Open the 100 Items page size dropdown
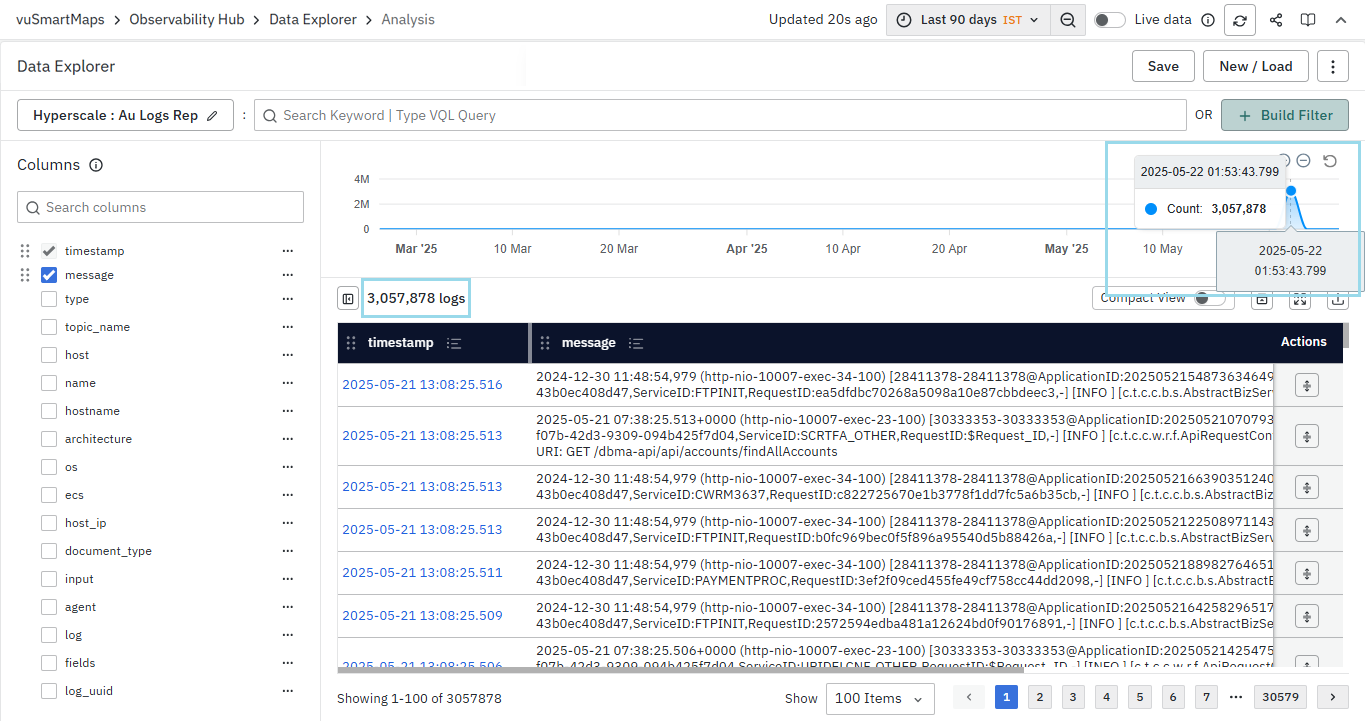Screen dimensions: 1365x721 click(x=880, y=698)
